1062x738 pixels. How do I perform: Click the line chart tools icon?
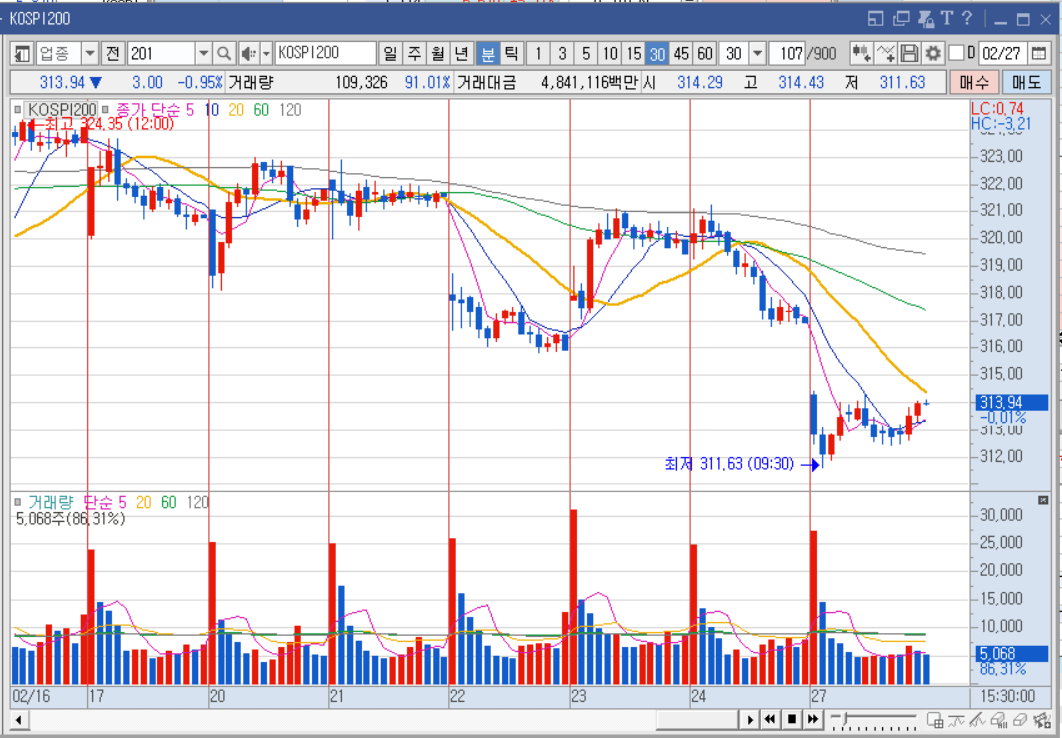[885, 53]
